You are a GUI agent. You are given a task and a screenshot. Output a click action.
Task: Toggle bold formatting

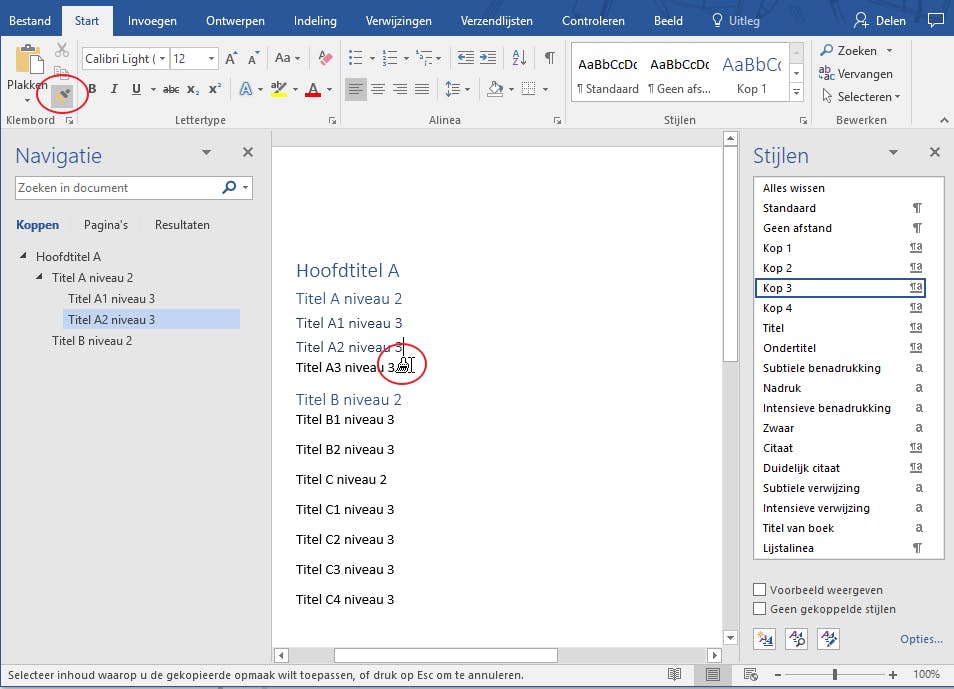coord(91,90)
